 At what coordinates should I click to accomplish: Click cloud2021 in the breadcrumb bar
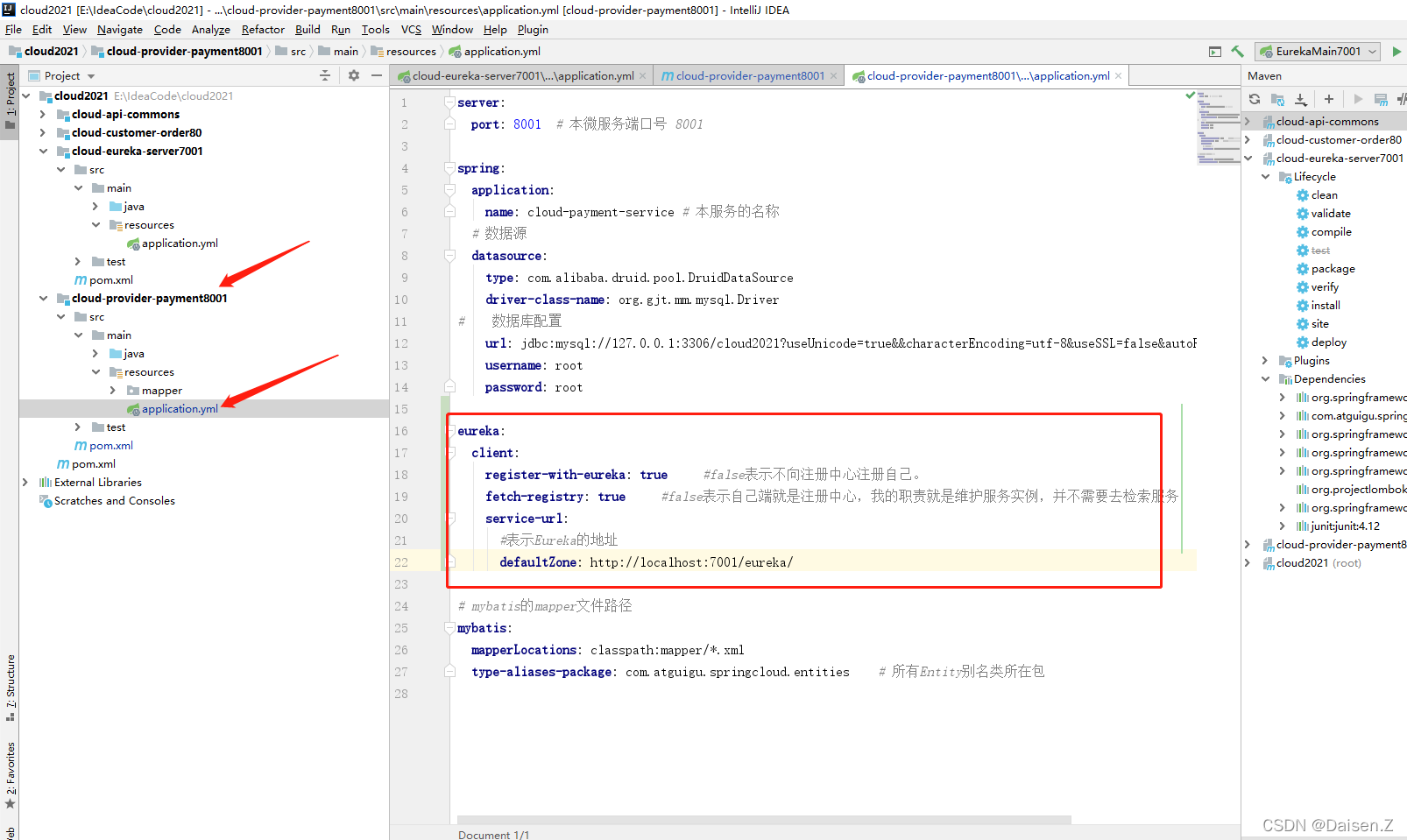pos(44,52)
